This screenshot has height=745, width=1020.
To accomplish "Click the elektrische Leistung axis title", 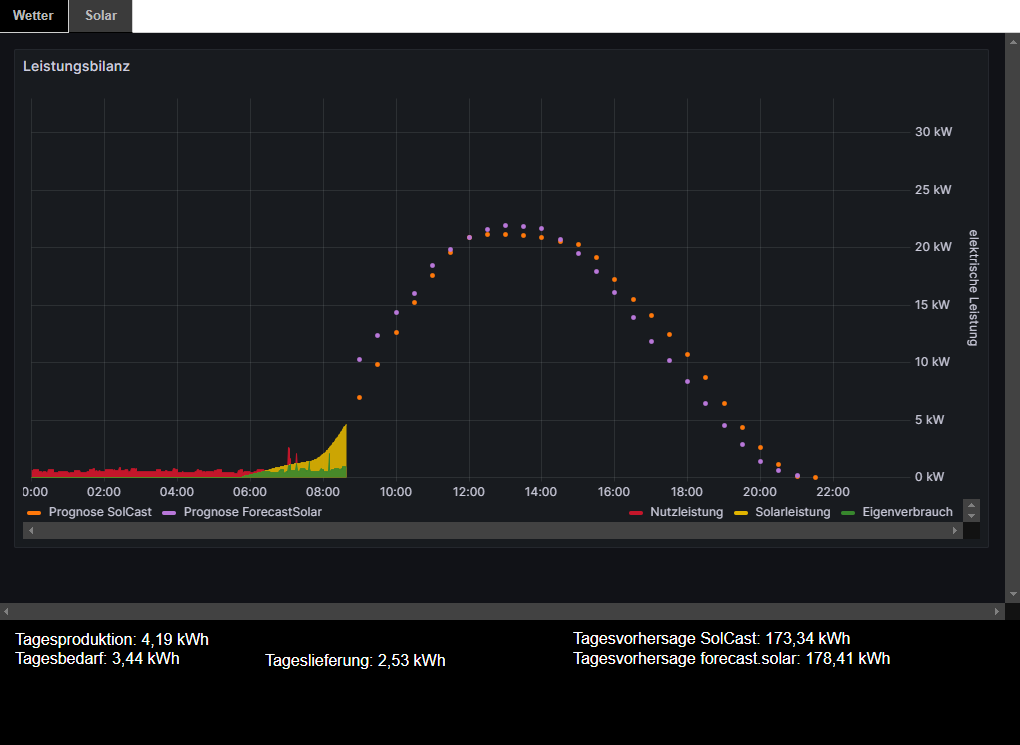I will point(973,288).
